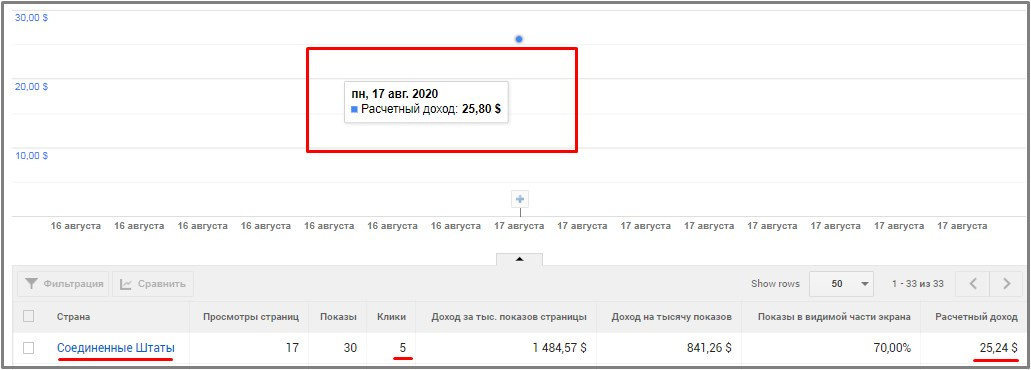1031x370 pixels.
Task: Open the Фильтрация filter button
Action: [x=64, y=284]
